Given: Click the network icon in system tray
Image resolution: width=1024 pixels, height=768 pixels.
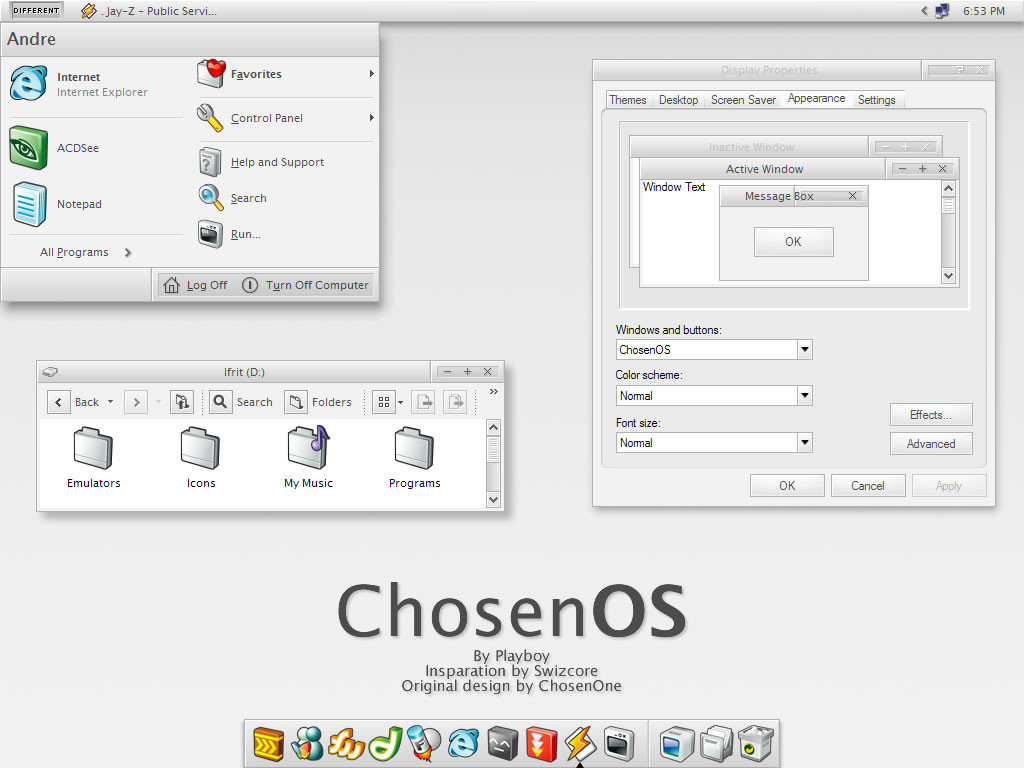Looking at the screenshot, I should coord(942,11).
